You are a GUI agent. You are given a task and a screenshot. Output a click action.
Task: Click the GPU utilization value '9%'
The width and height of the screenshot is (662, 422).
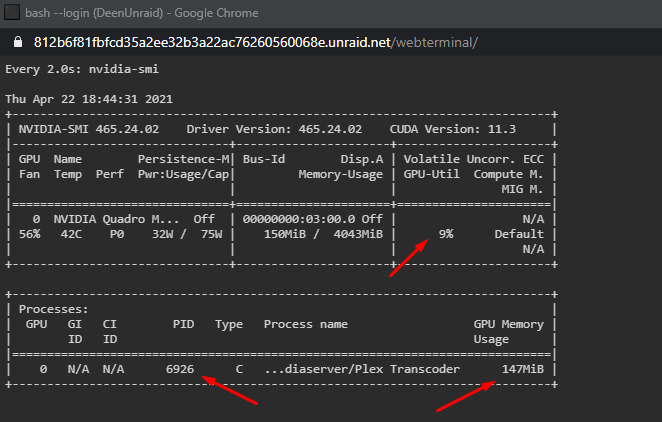point(446,234)
